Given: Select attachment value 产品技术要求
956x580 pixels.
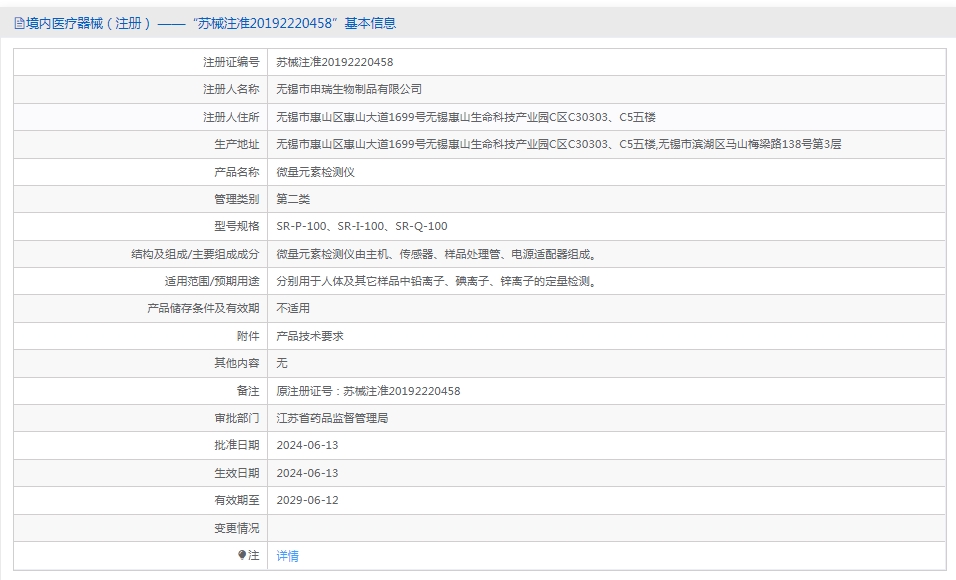Looking at the screenshot, I should click(310, 336).
